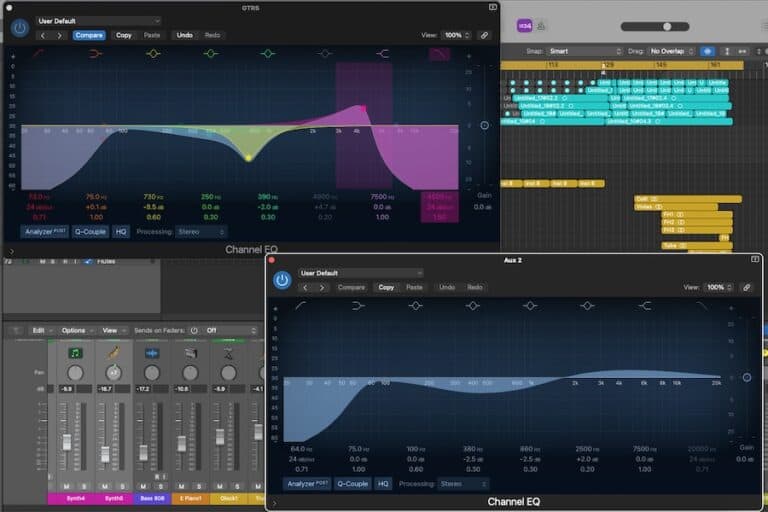Screen dimensions: 768x512
Task: Click the Synth5 channel instrument icon
Action: (x=114, y=353)
